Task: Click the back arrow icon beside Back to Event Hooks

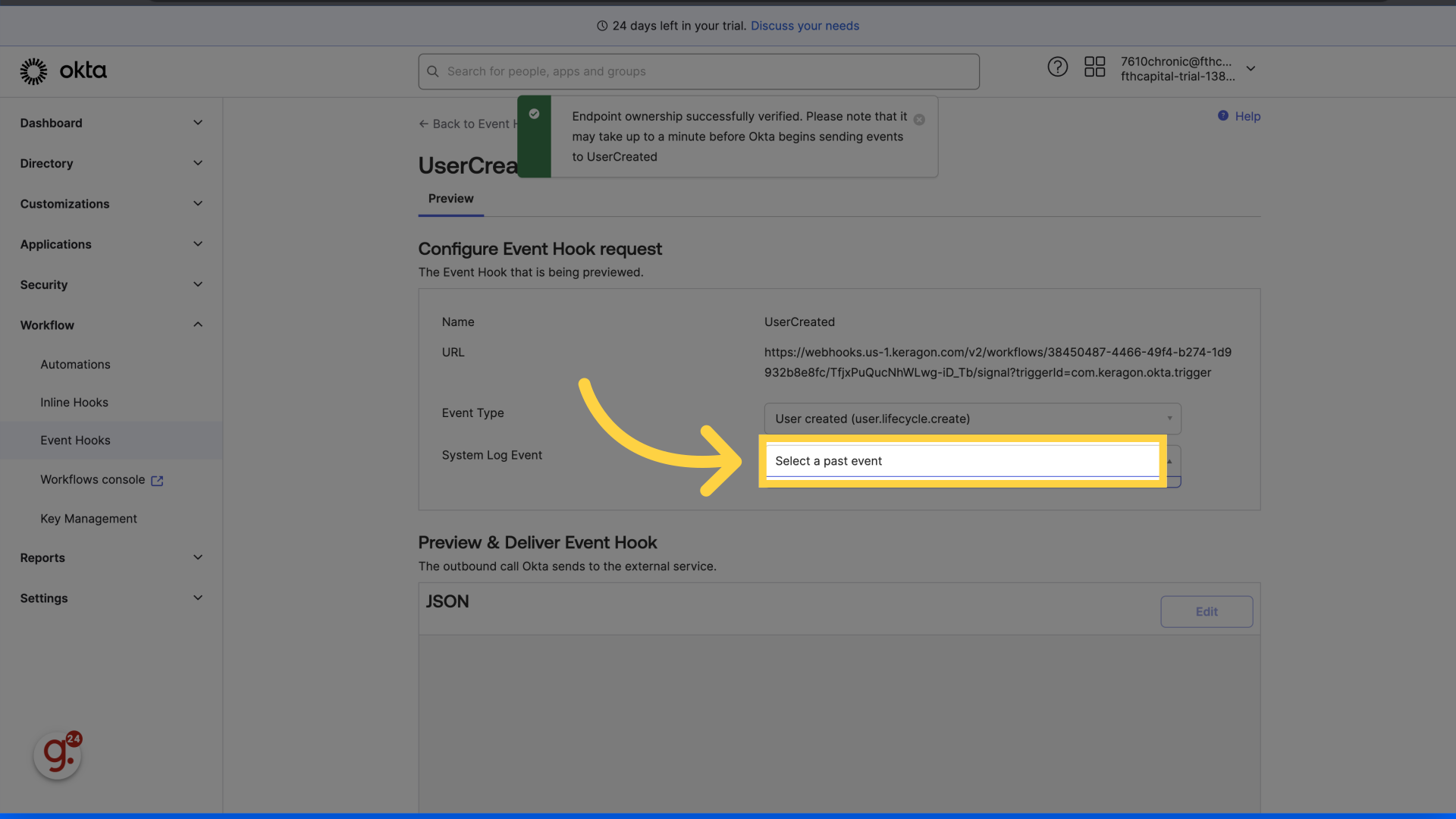Action: 423,124
